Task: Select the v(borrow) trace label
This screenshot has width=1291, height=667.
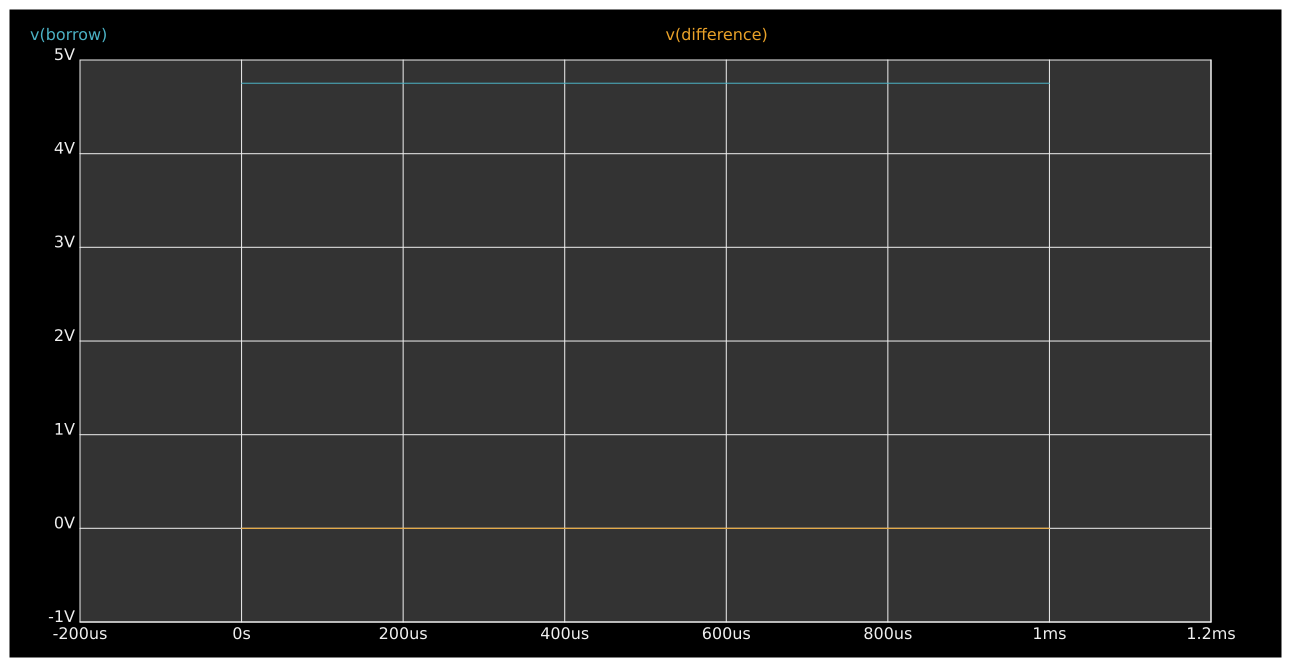Action: point(68,33)
